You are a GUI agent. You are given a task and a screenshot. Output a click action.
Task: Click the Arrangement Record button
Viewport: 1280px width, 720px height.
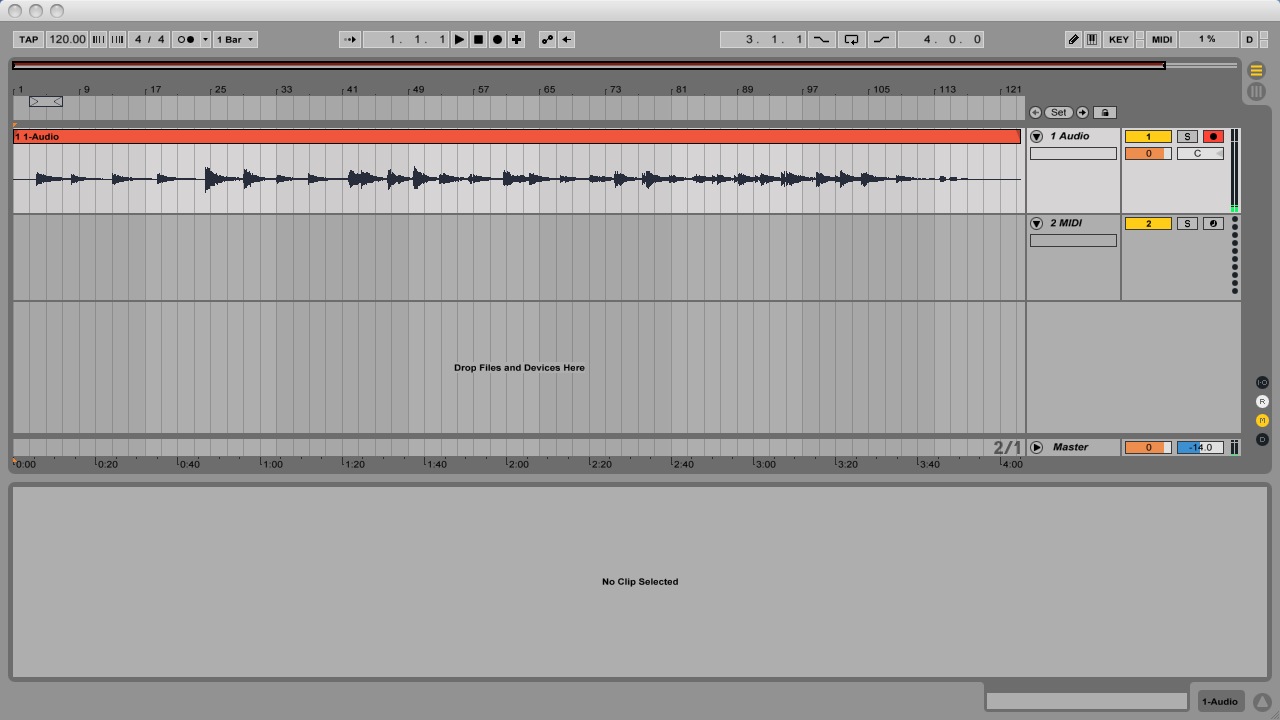pyautogui.click(x=497, y=40)
